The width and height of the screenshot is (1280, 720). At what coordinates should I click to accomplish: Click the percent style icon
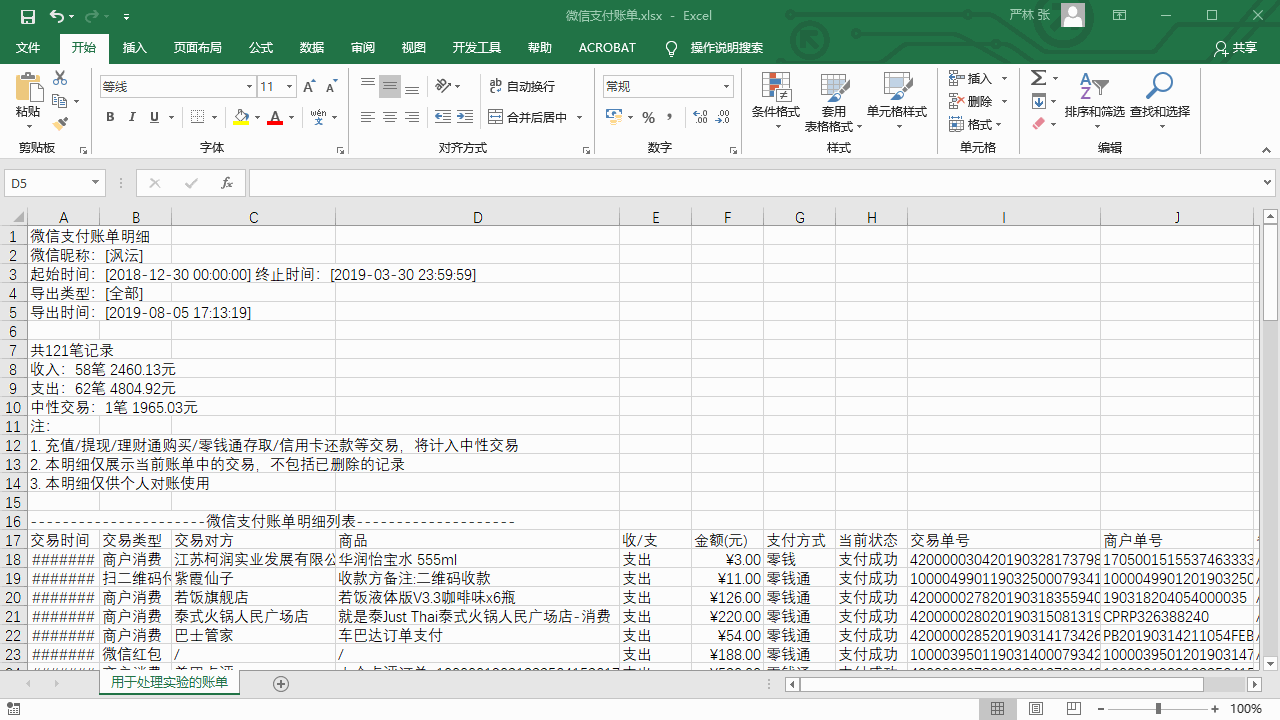point(648,118)
